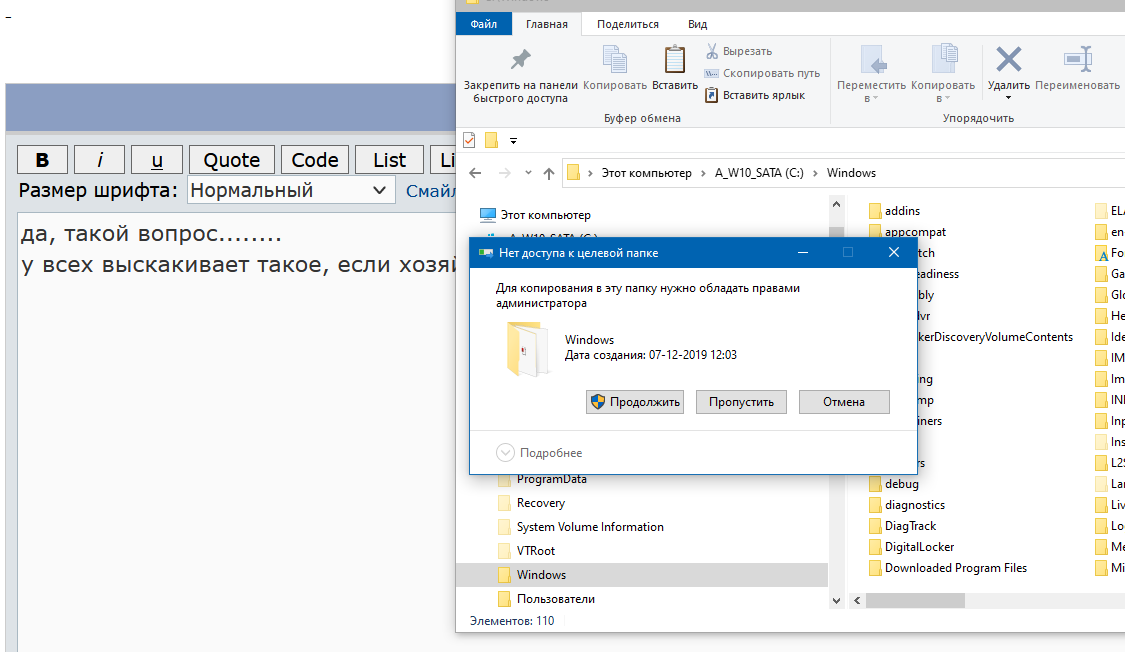Click the Copy path icon
Image resolution: width=1125 pixels, height=652 pixels.
pyautogui.click(x=711, y=73)
